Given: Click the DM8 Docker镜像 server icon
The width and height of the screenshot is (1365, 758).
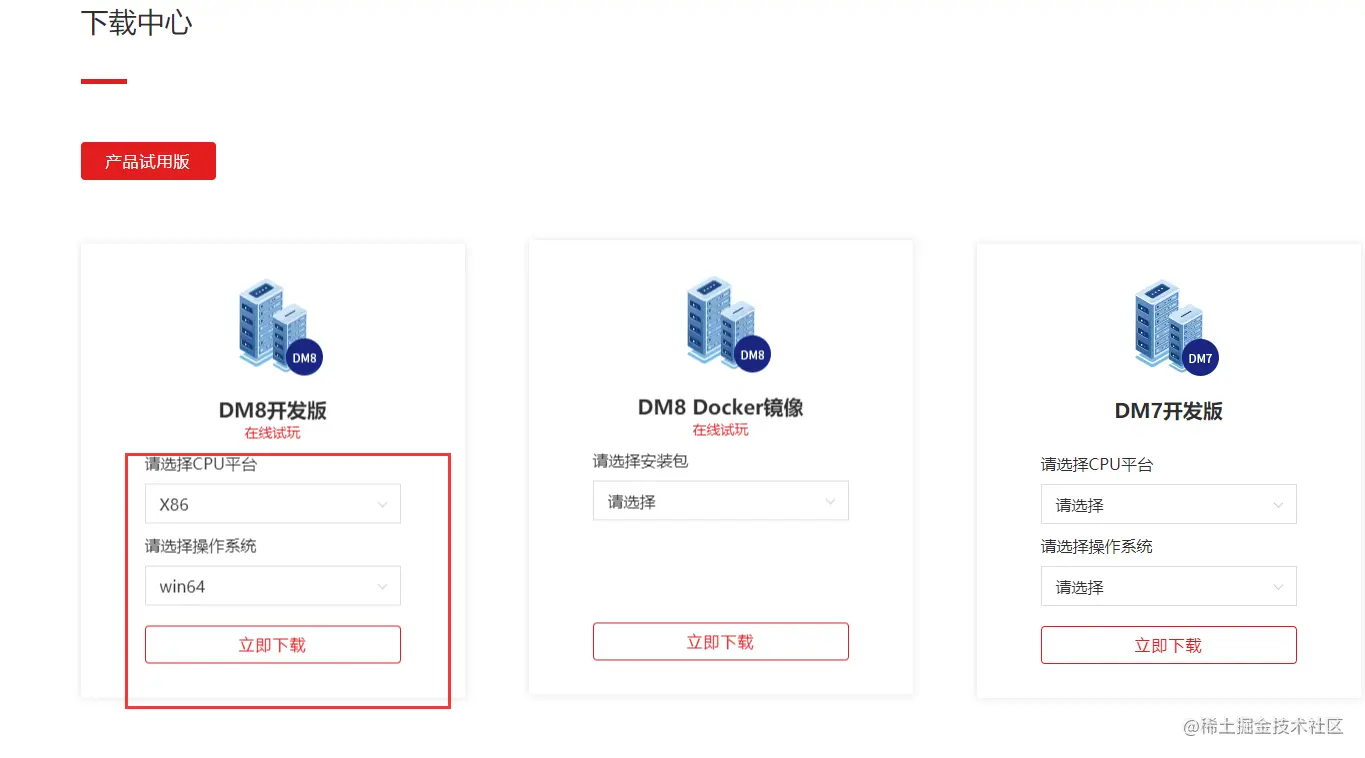Looking at the screenshot, I should 728,324.
